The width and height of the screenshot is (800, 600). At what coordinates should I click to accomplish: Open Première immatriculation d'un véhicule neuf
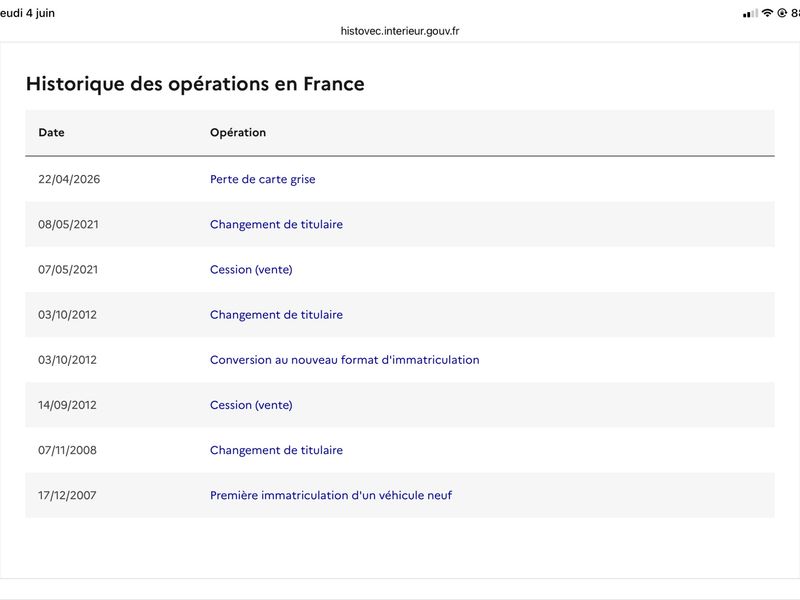coord(331,495)
